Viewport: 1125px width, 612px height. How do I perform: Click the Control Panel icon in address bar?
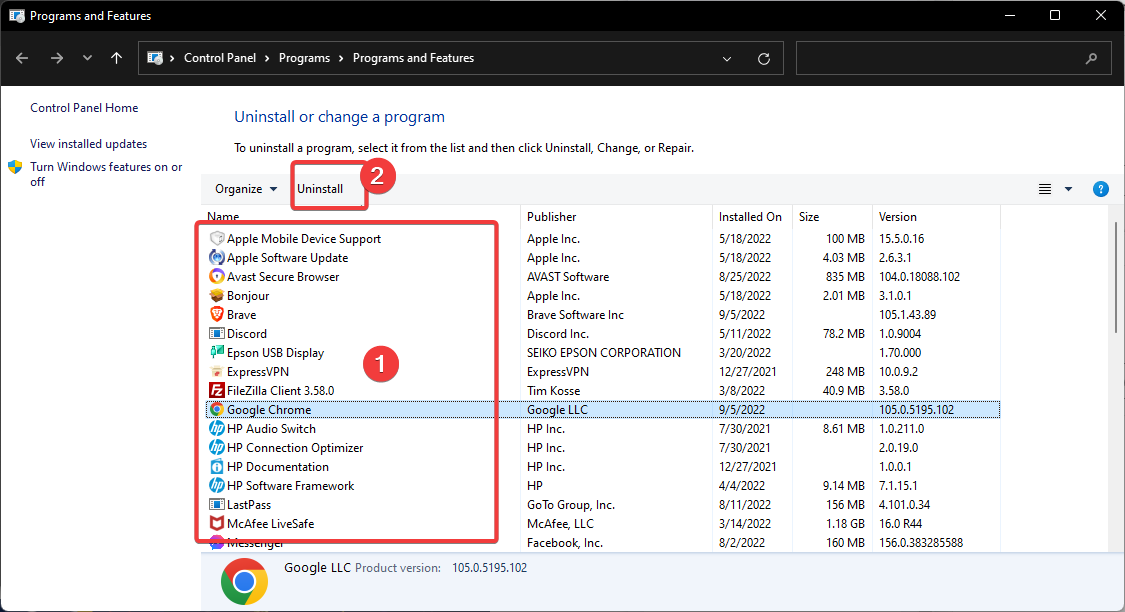point(154,58)
